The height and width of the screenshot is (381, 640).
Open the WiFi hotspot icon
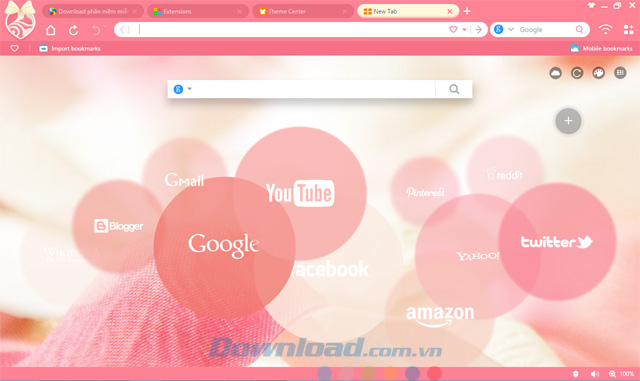[606, 29]
